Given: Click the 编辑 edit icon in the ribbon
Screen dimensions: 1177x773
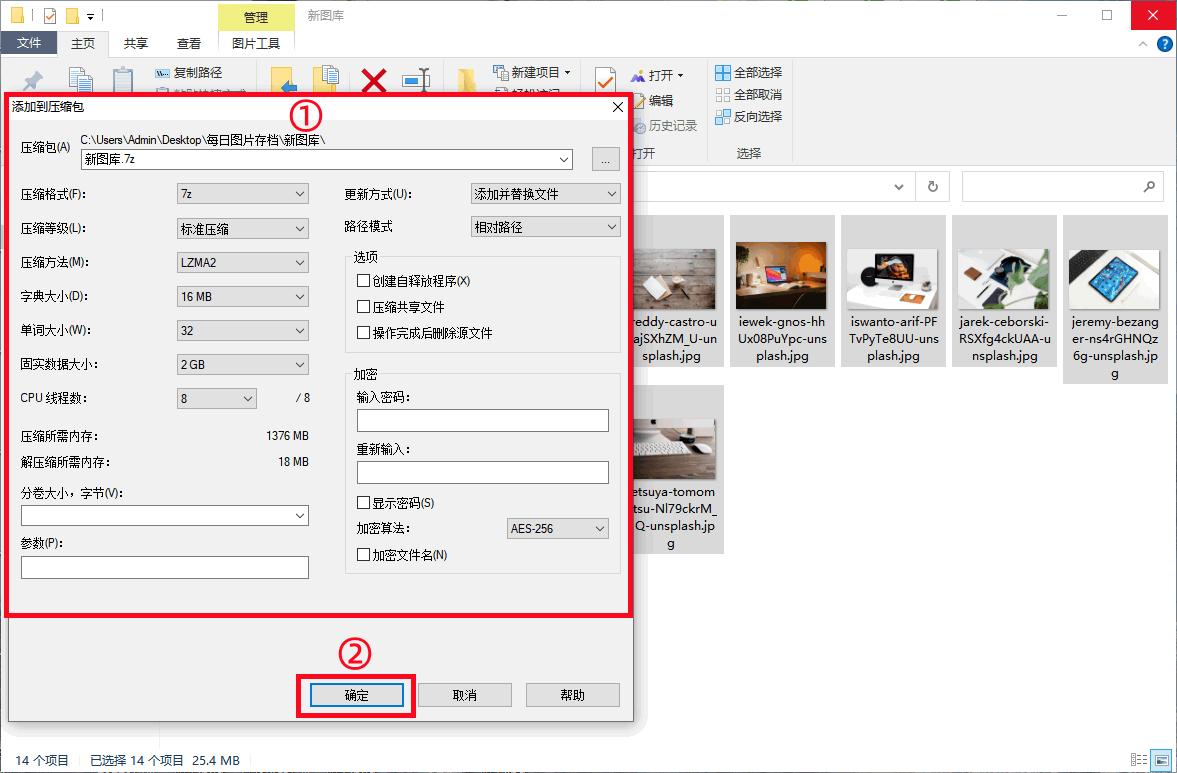Looking at the screenshot, I should [x=655, y=100].
